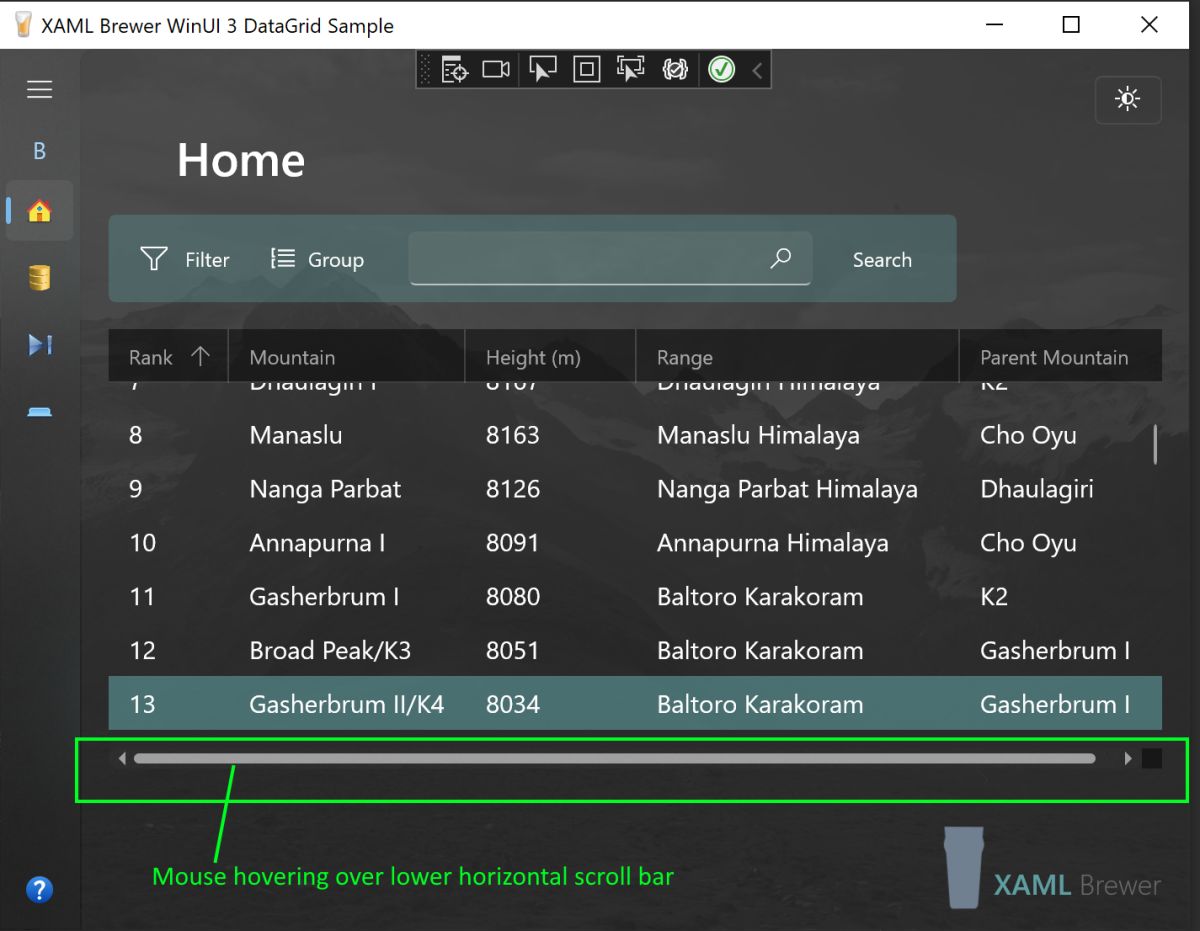Enable the select element pointer tool
Image resolution: width=1200 pixels, height=931 pixels.
click(x=542, y=69)
